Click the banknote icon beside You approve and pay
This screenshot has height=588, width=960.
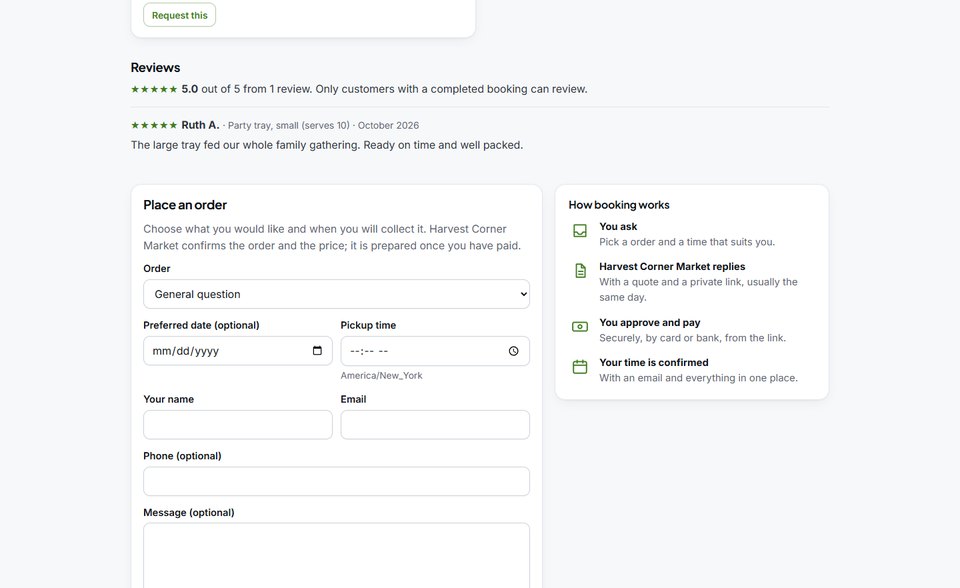coord(580,326)
